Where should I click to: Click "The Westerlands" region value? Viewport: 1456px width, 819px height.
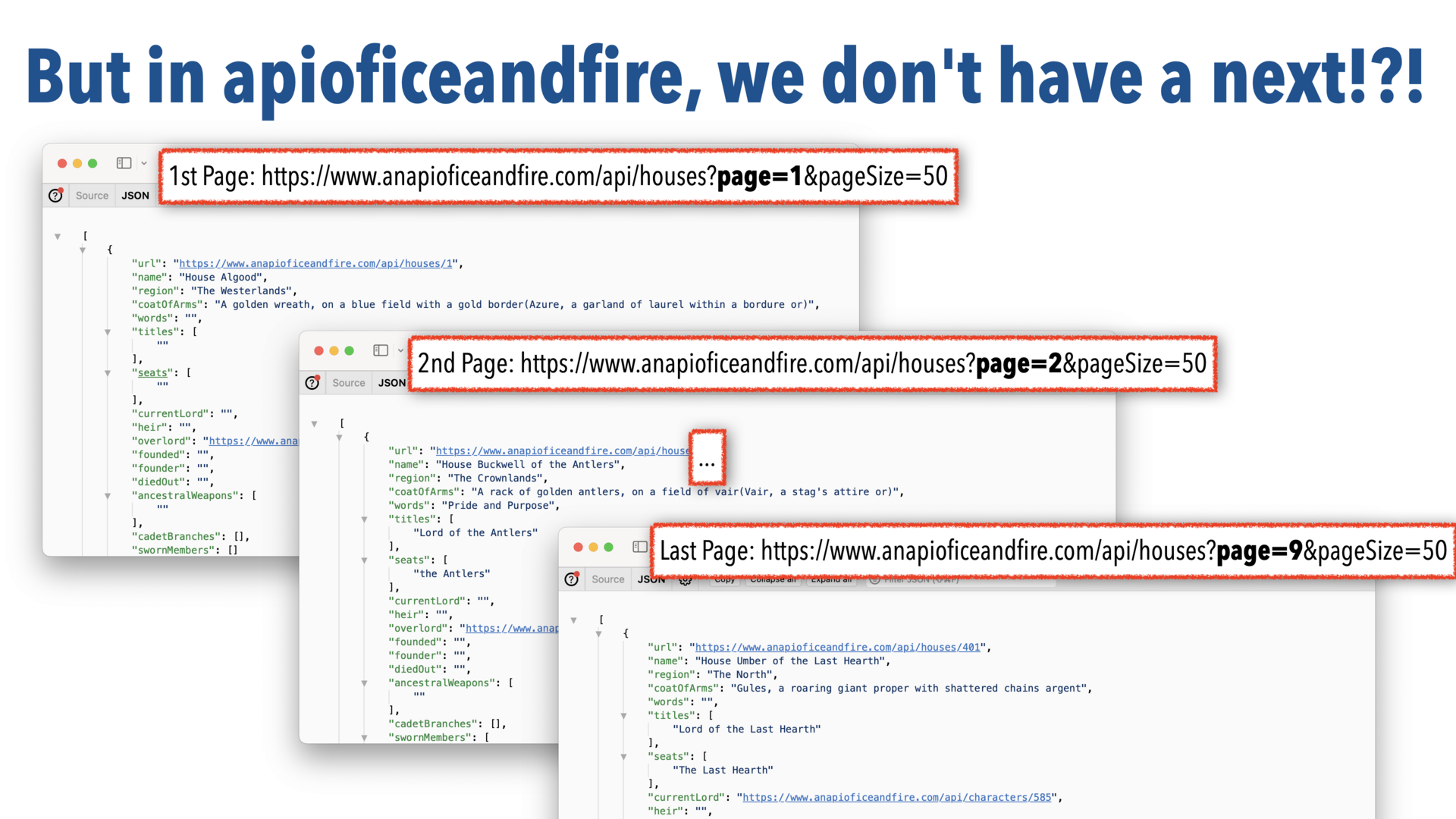coord(241,291)
